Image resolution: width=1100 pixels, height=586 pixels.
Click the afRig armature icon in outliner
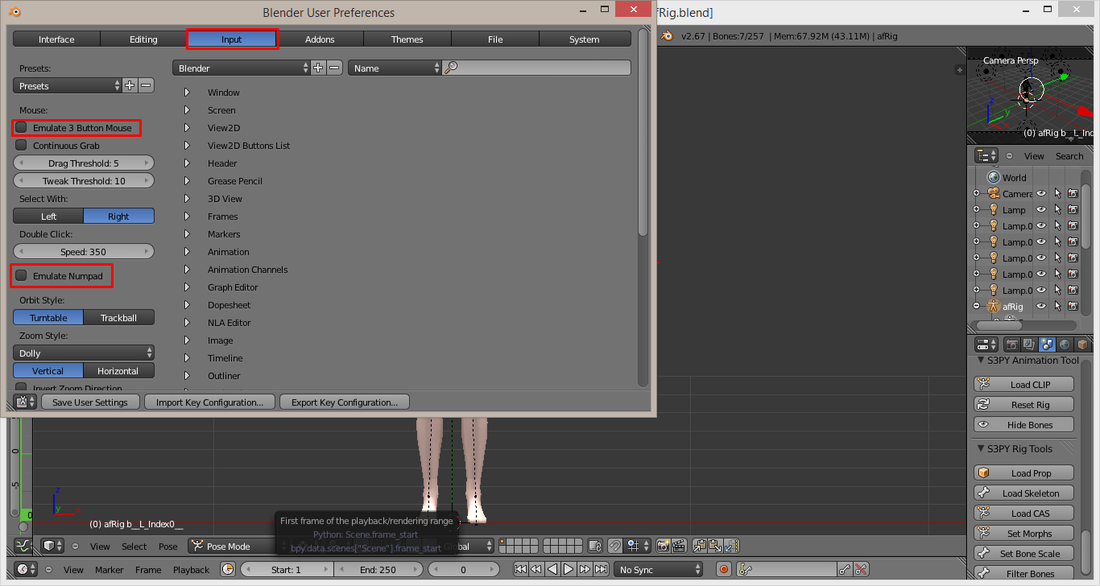pos(993,307)
